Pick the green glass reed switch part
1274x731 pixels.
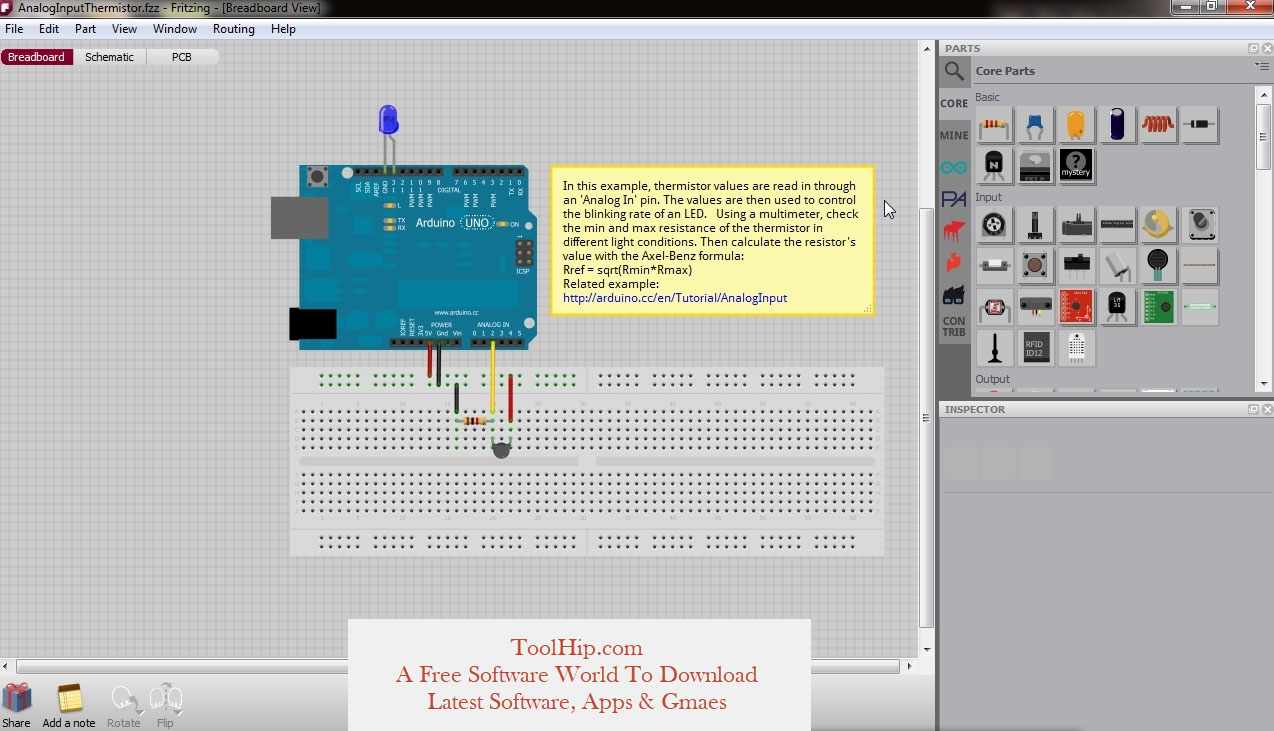(x=1199, y=307)
